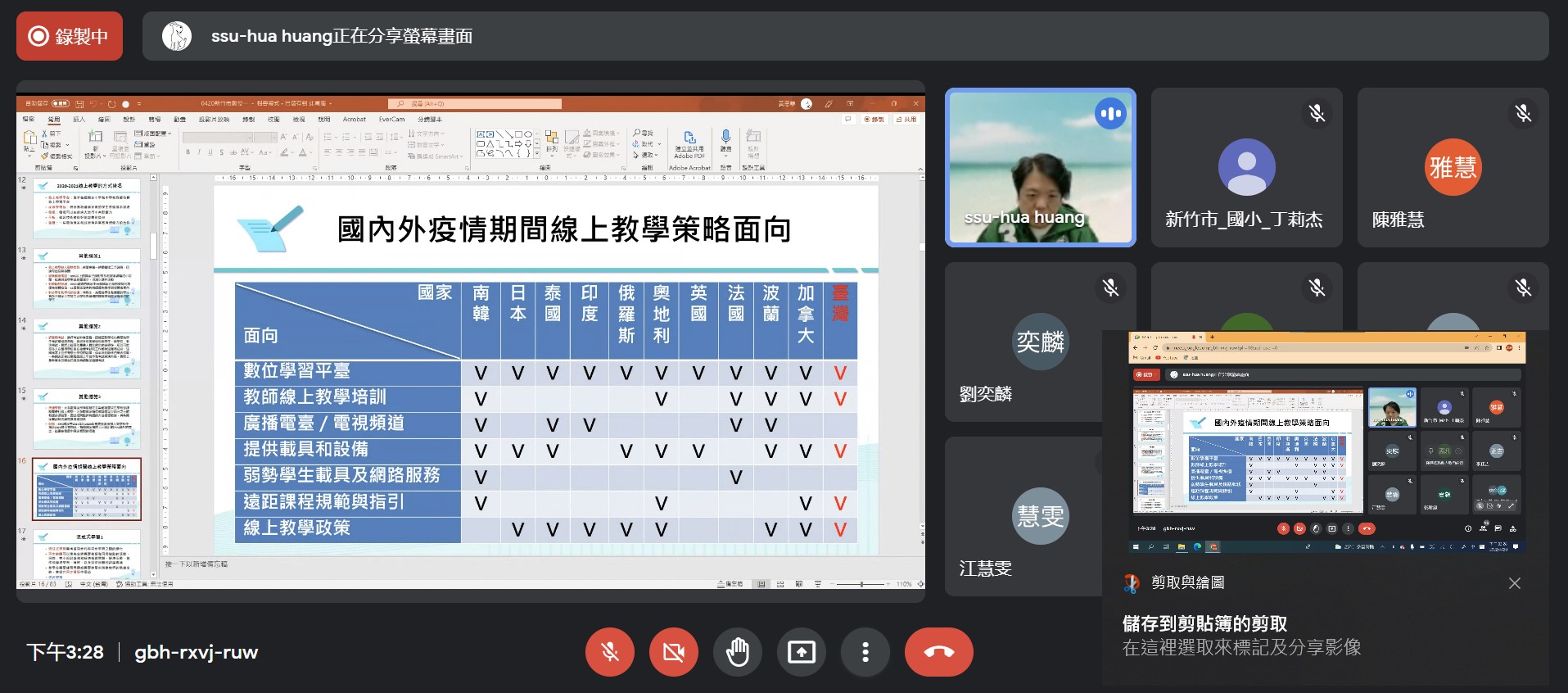Open the snip thumbnail in the notification
This screenshot has height=693, width=1568.
(1326, 442)
